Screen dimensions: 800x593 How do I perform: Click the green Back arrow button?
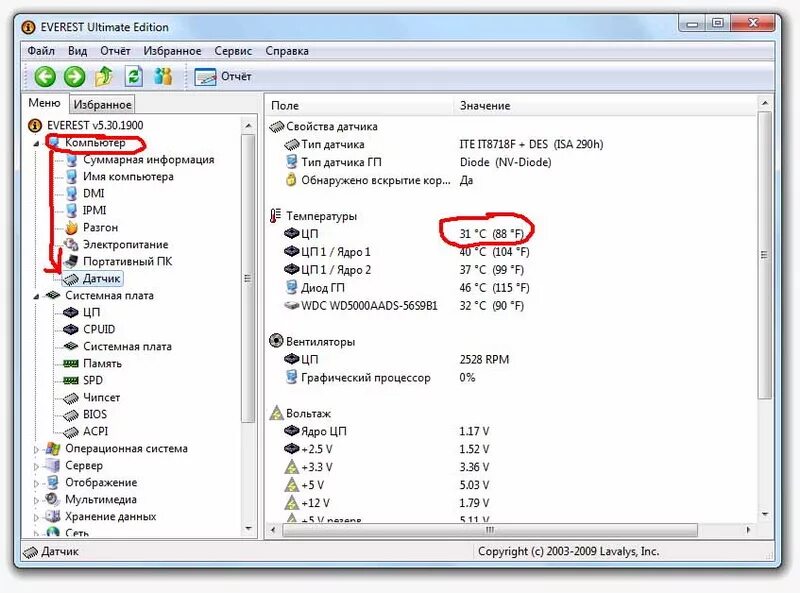(45, 77)
